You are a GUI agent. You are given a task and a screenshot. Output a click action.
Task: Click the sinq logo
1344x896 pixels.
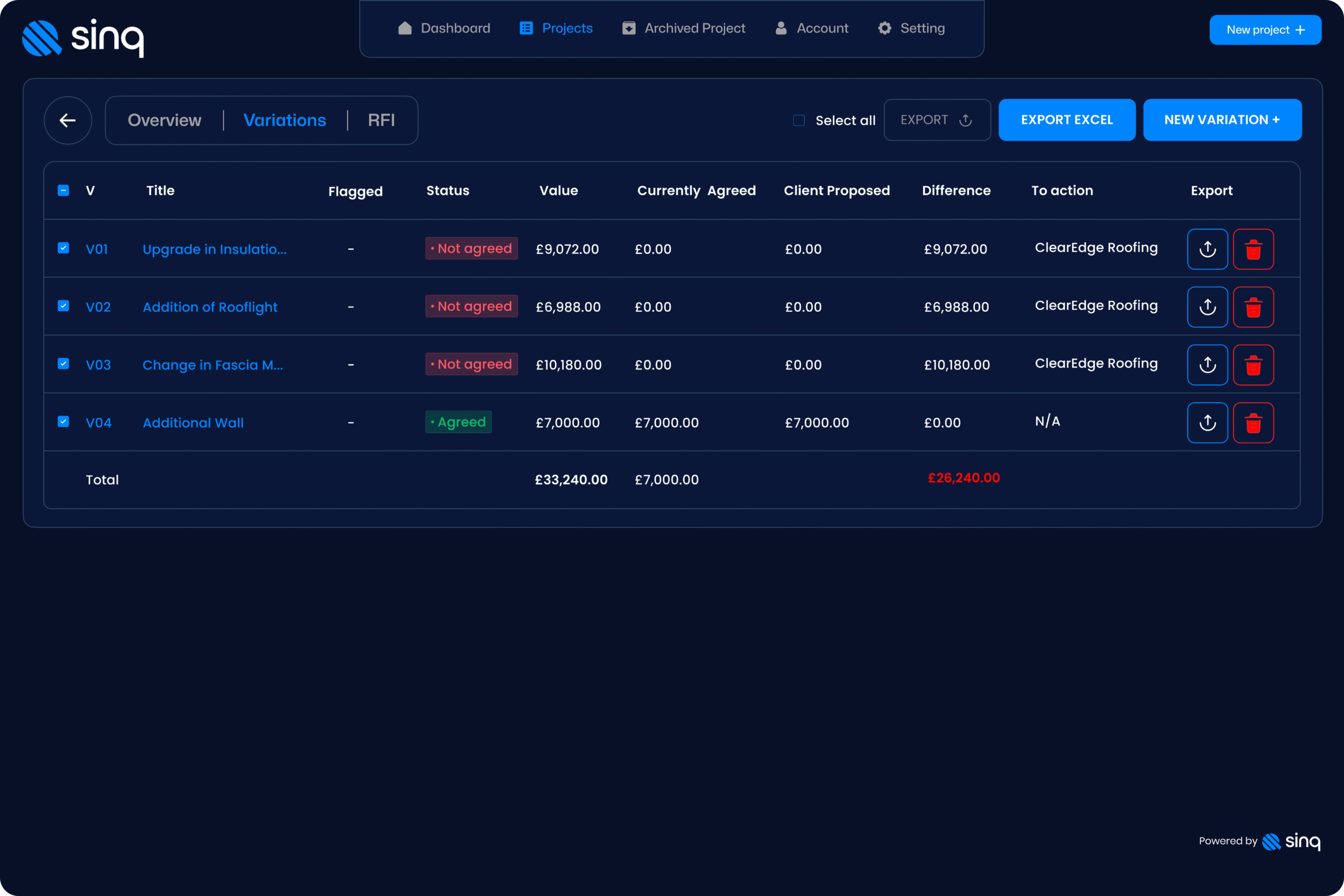[x=83, y=37]
